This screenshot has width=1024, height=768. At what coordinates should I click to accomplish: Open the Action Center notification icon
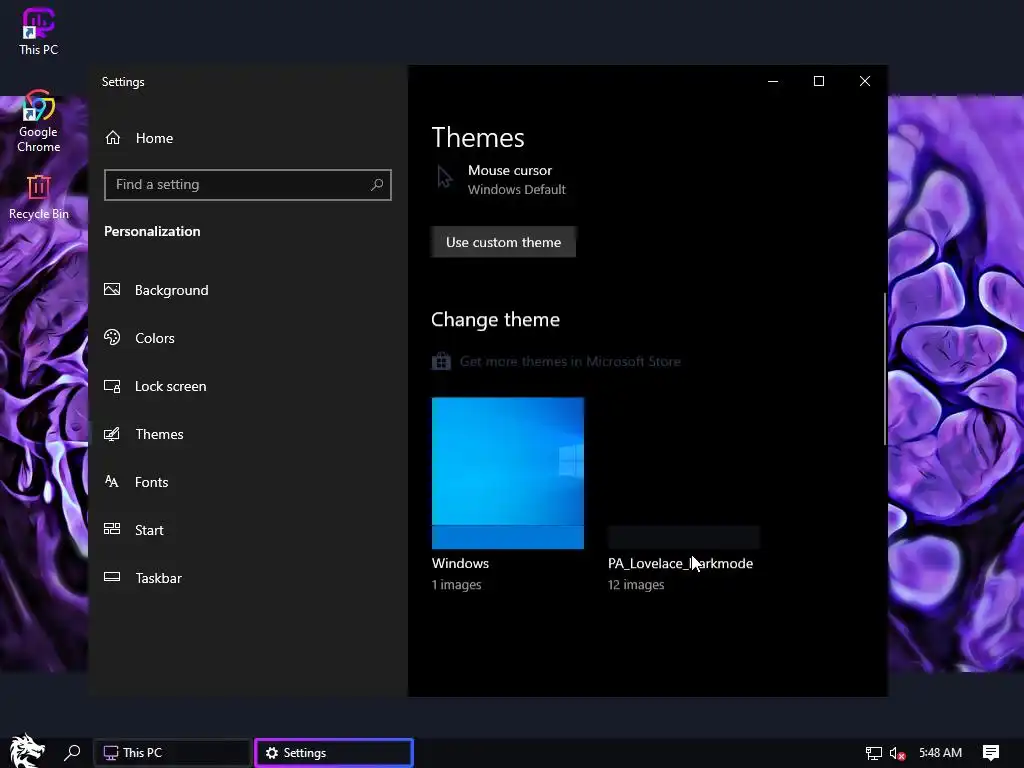tap(991, 753)
